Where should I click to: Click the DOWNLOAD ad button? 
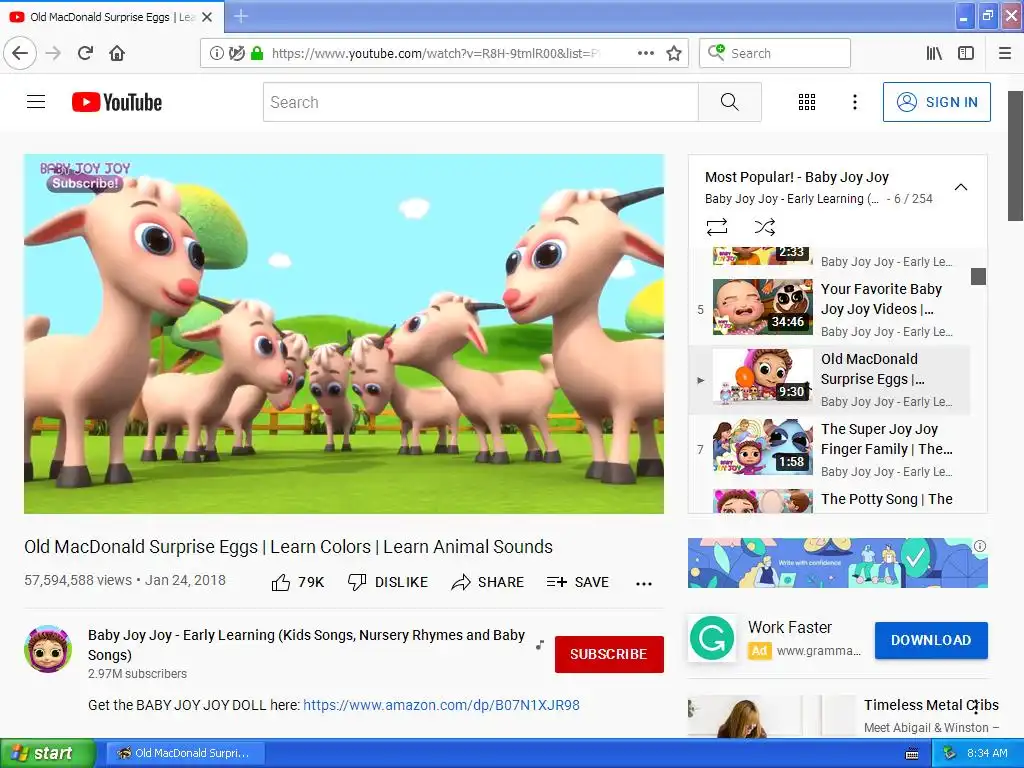[x=931, y=640]
